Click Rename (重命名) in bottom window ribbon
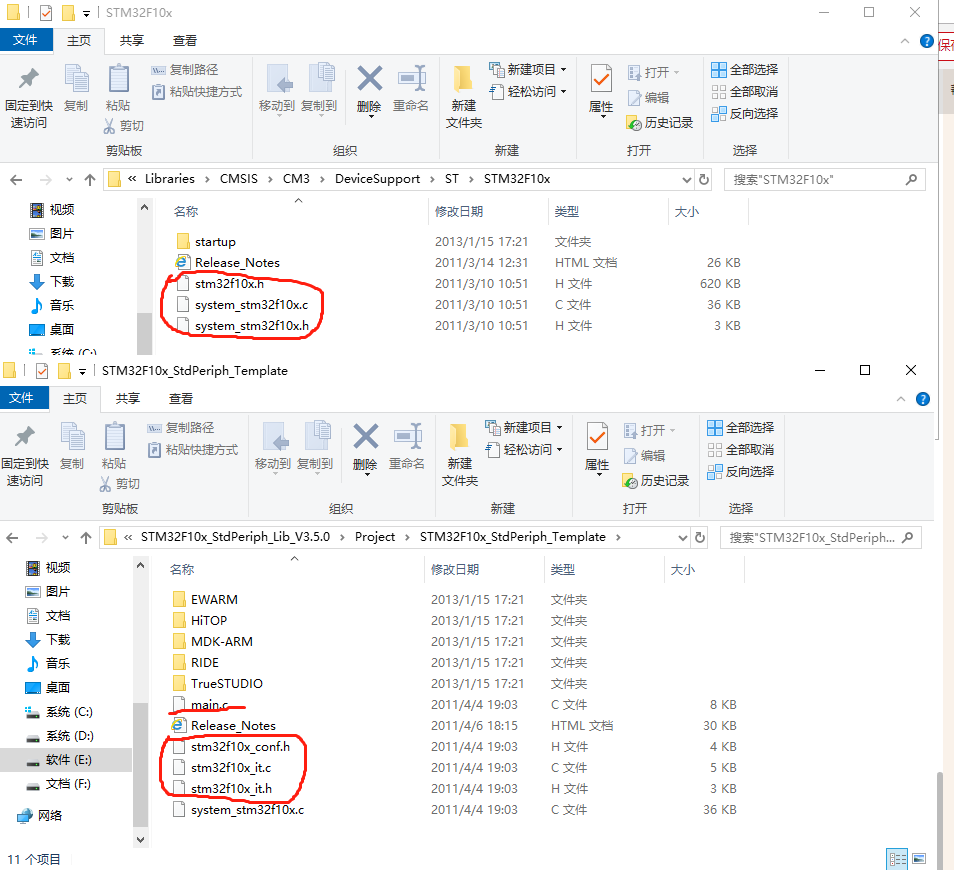Image resolution: width=954 pixels, height=870 pixels. click(x=406, y=446)
